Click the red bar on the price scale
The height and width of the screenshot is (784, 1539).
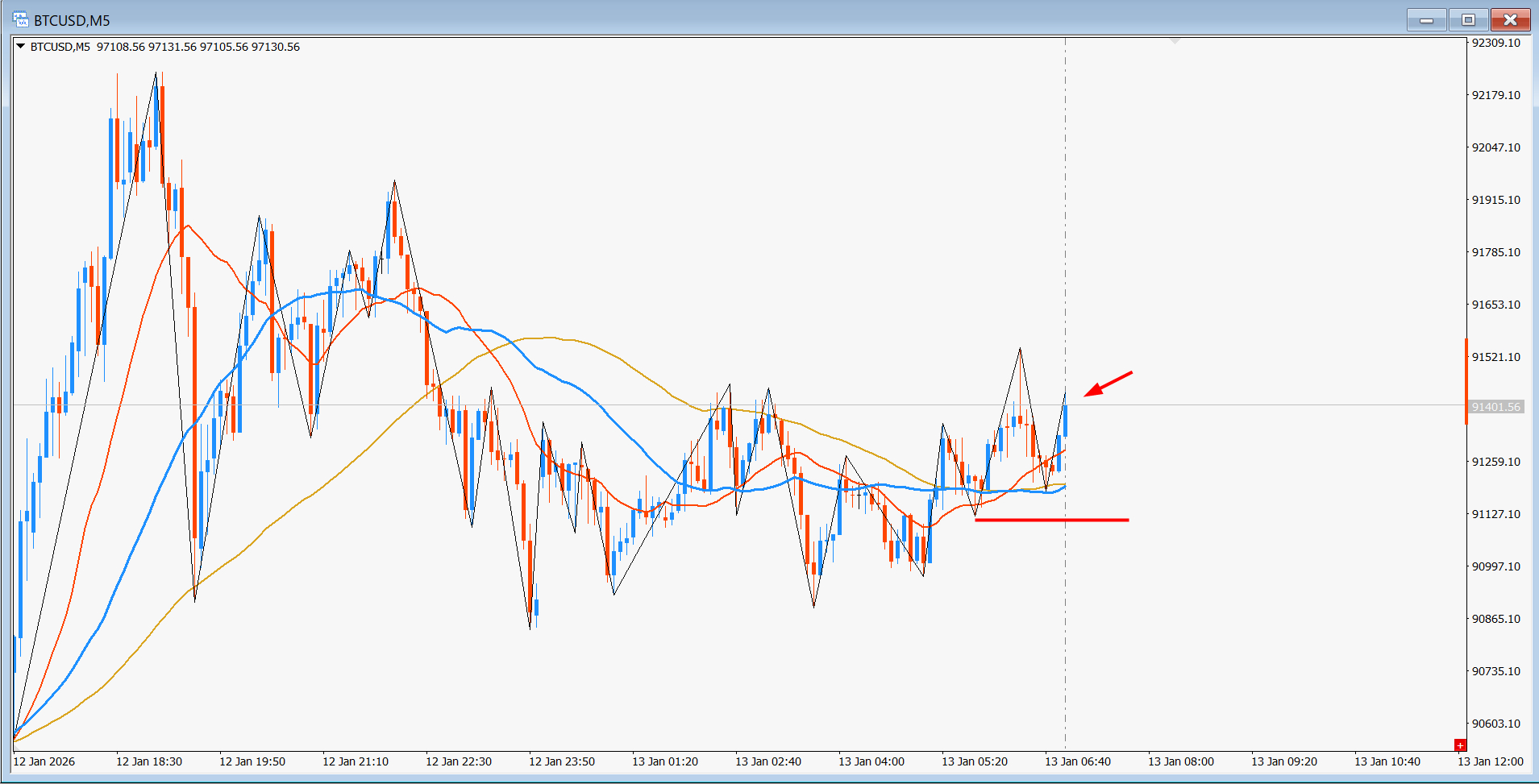tap(1466, 380)
